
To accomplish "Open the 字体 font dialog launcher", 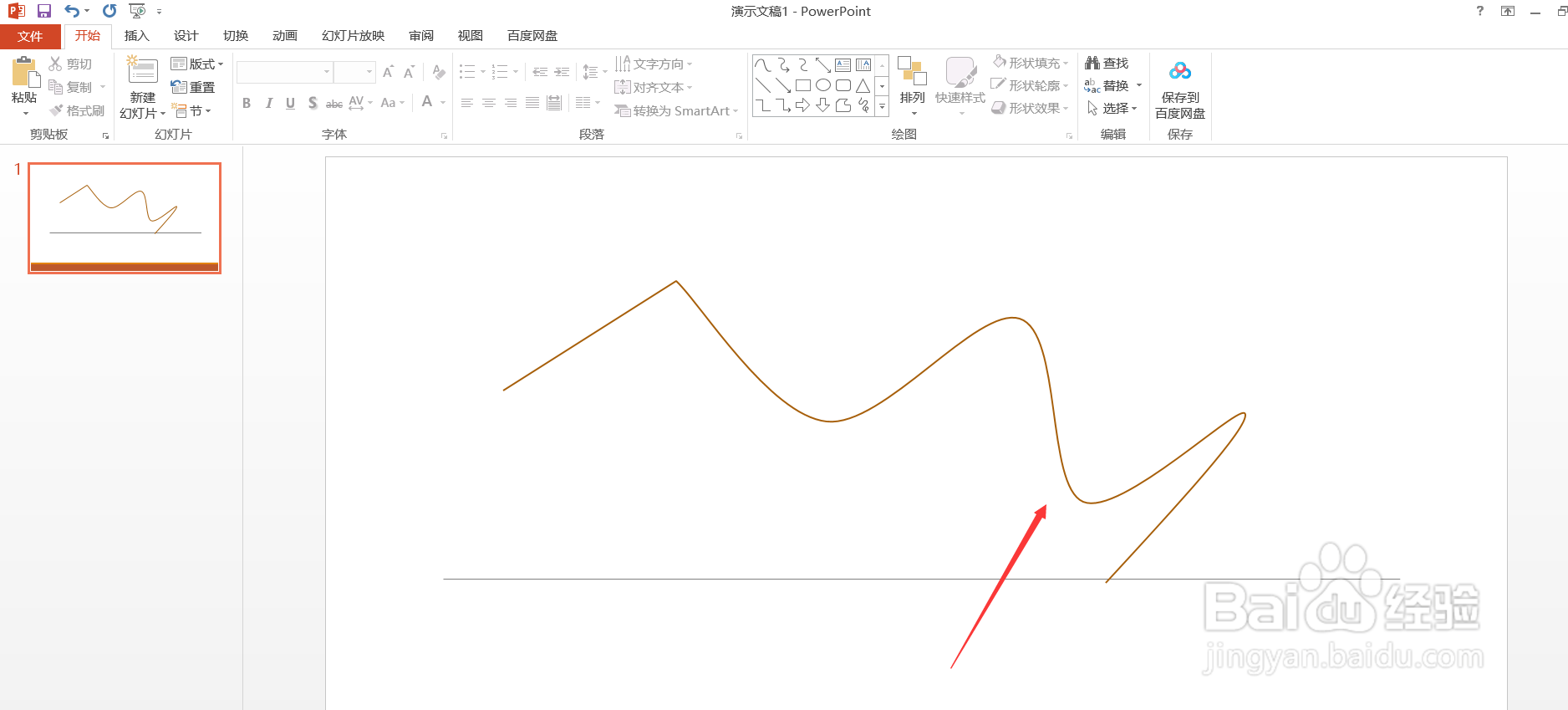I will pos(445,135).
